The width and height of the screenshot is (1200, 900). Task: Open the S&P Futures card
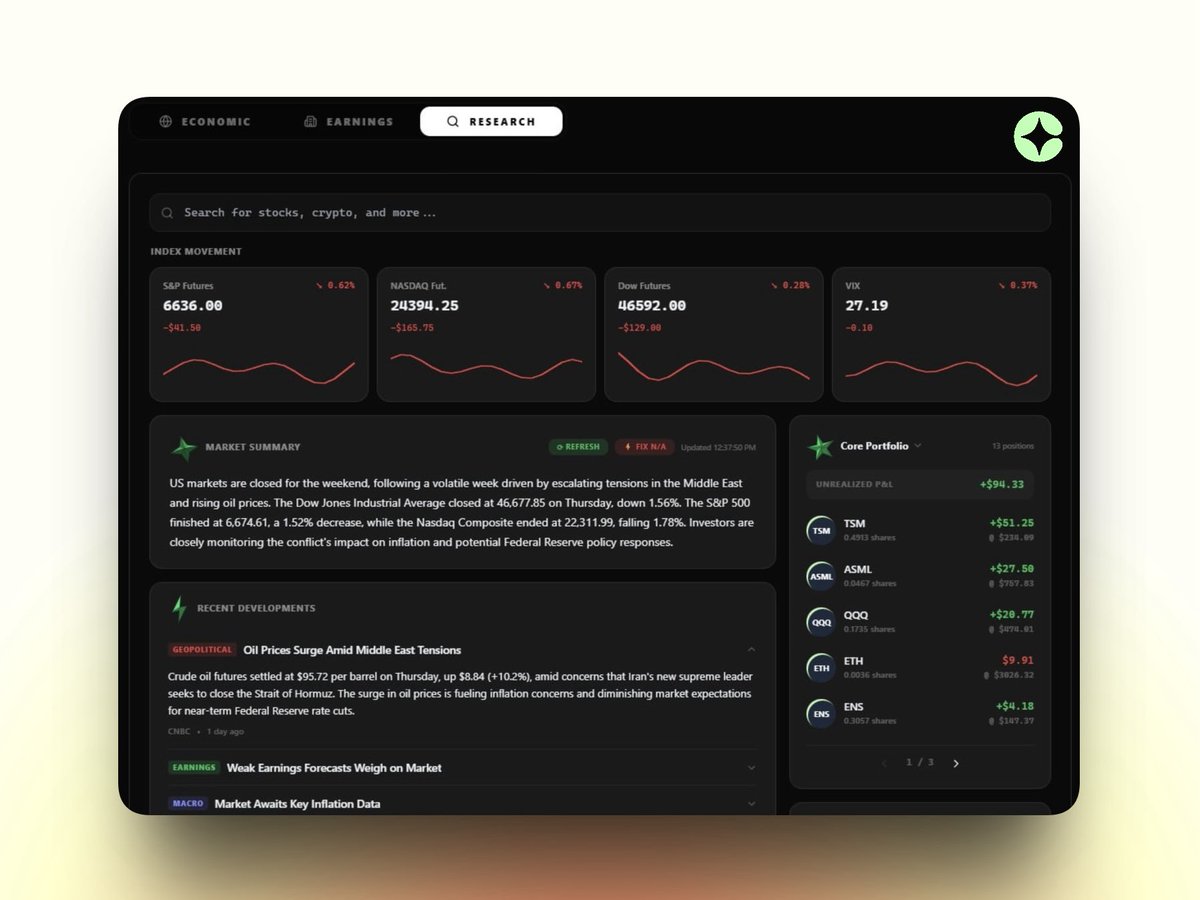click(259, 334)
